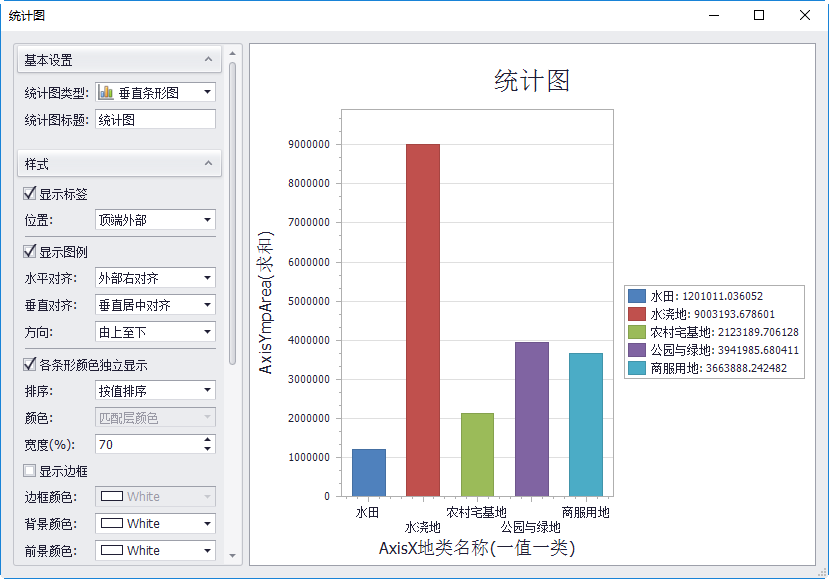Image resolution: width=829 pixels, height=579 pixels.
Task: Toggle the 显示标签 checkbox
Action: 30,194
